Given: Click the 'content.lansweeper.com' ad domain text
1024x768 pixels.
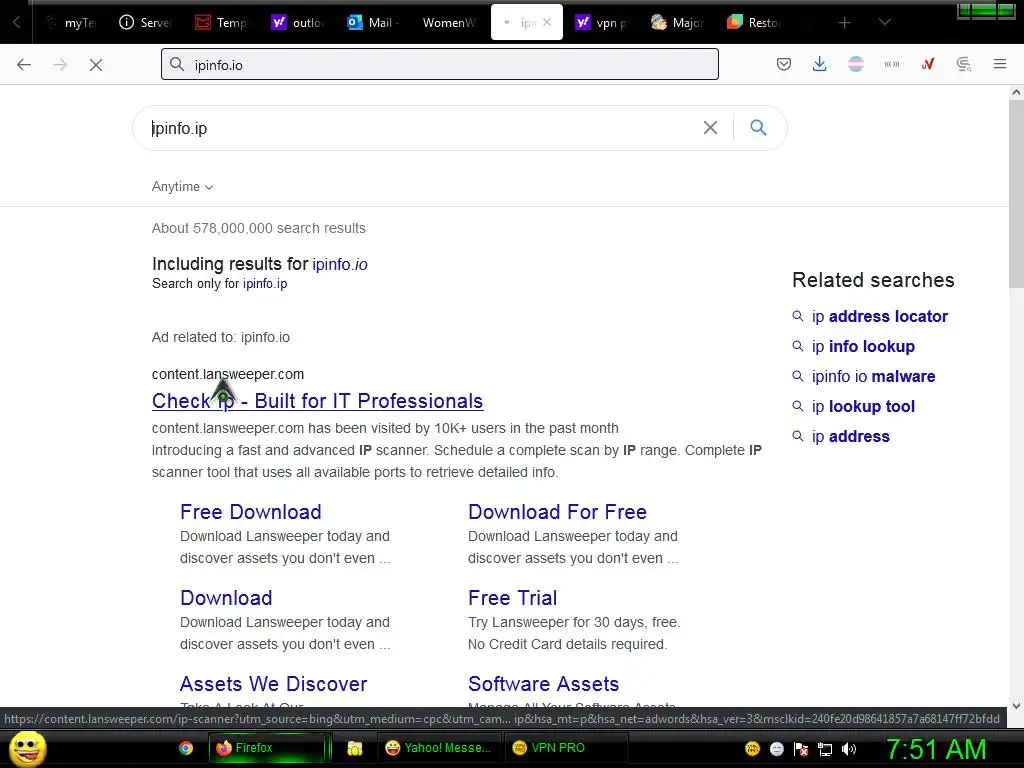Looking at the screenshot, I should [228, 374].
